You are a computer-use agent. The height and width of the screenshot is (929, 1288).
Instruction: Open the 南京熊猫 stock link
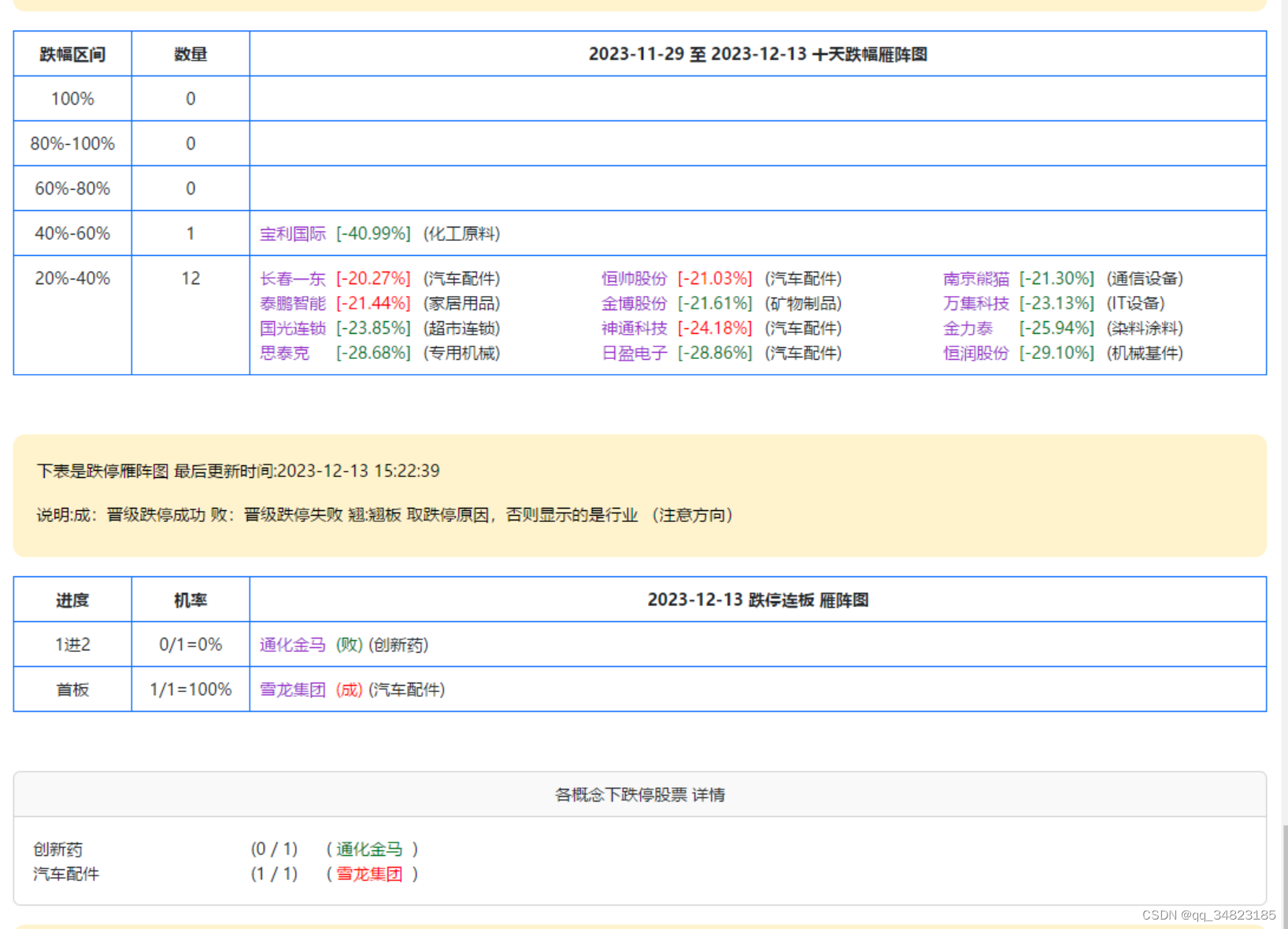point(976,279)
